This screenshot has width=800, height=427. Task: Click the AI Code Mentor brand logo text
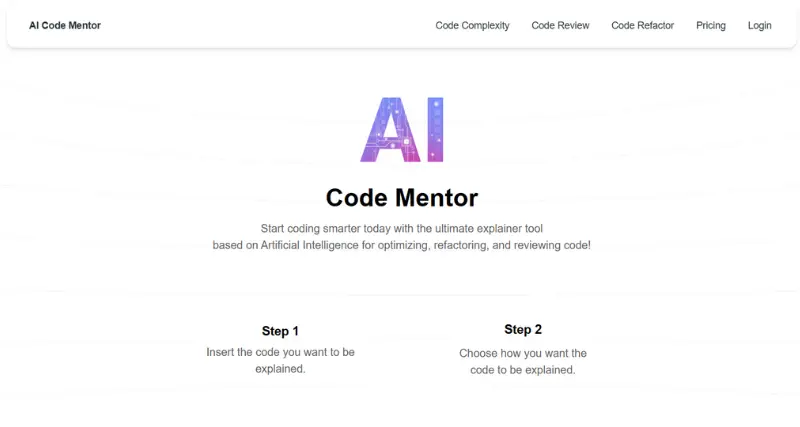(x=65, y=26)
